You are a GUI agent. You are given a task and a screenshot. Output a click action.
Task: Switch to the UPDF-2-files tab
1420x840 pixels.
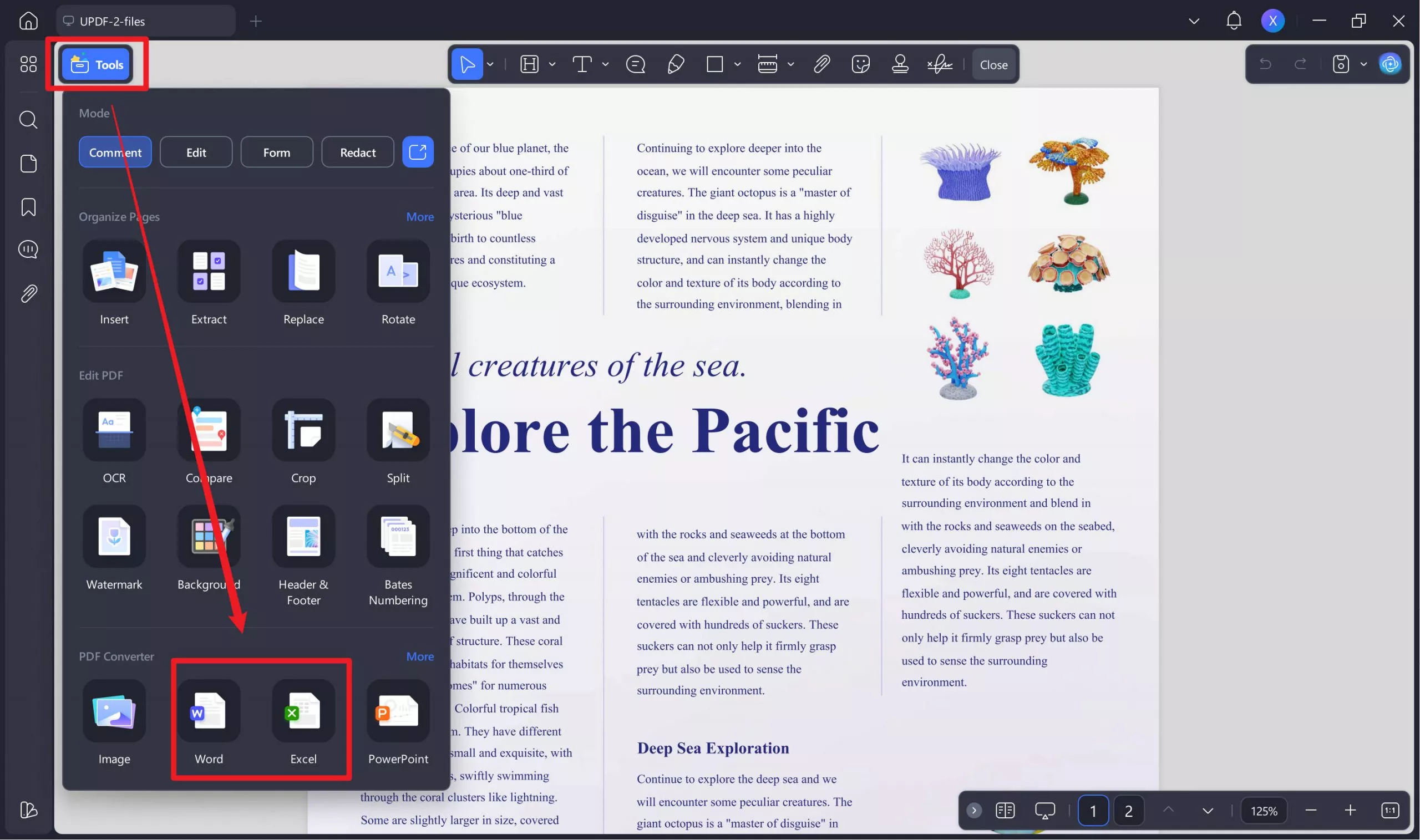coord(145,22)
